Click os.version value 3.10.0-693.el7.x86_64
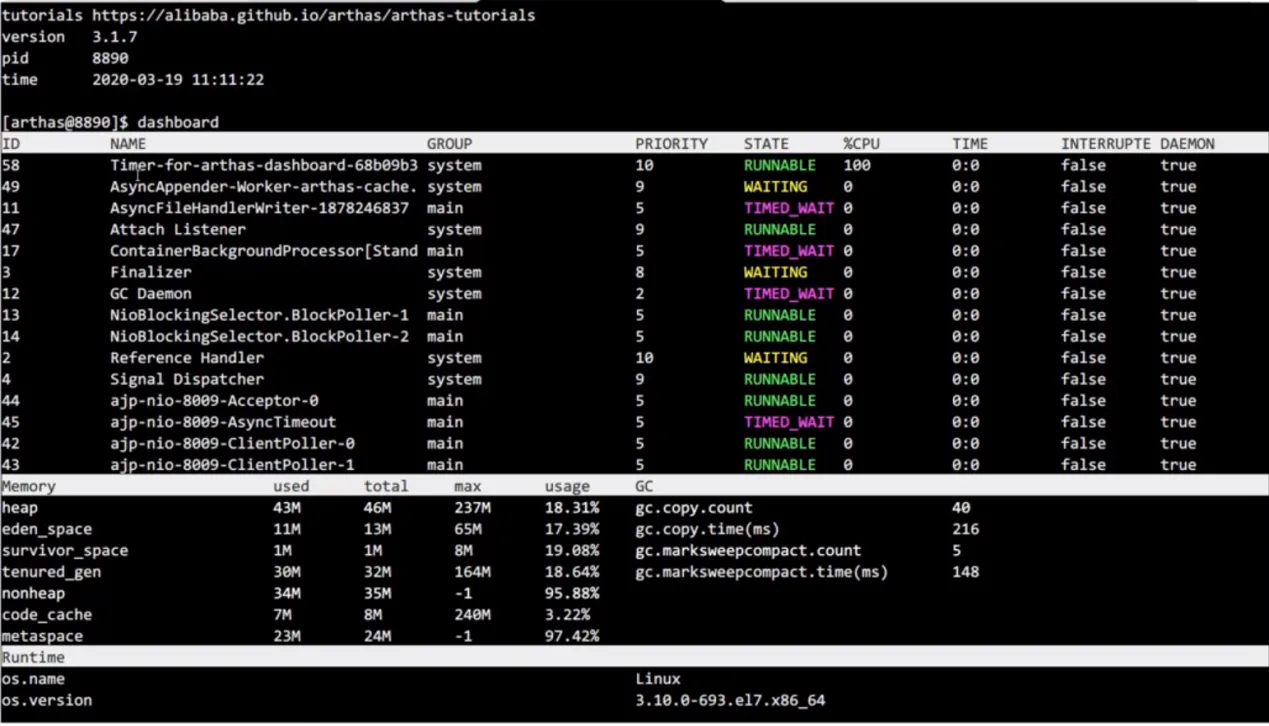Viewport: 1269px width, 726px height. point(730,701)
